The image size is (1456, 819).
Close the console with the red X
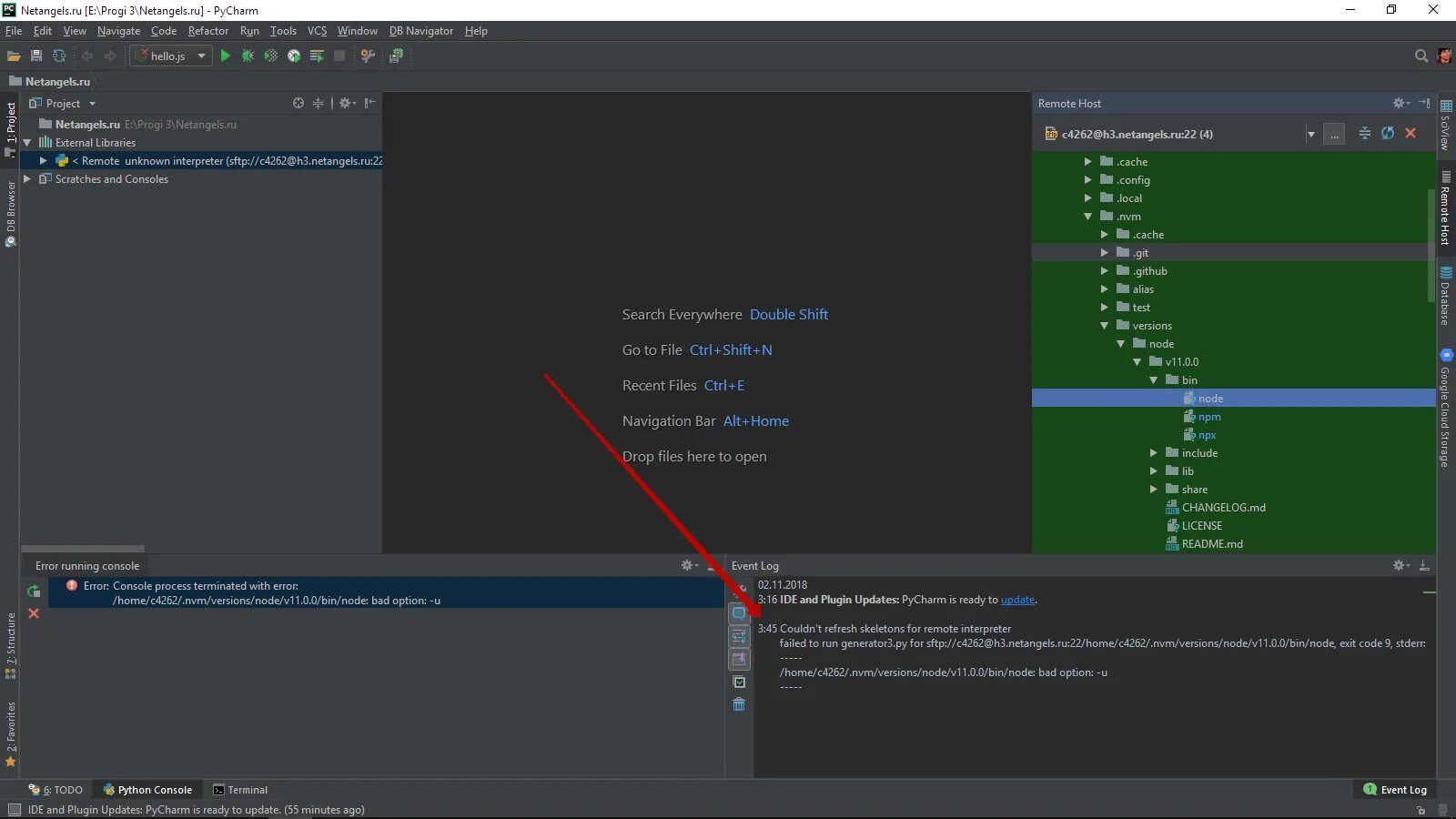34,613
